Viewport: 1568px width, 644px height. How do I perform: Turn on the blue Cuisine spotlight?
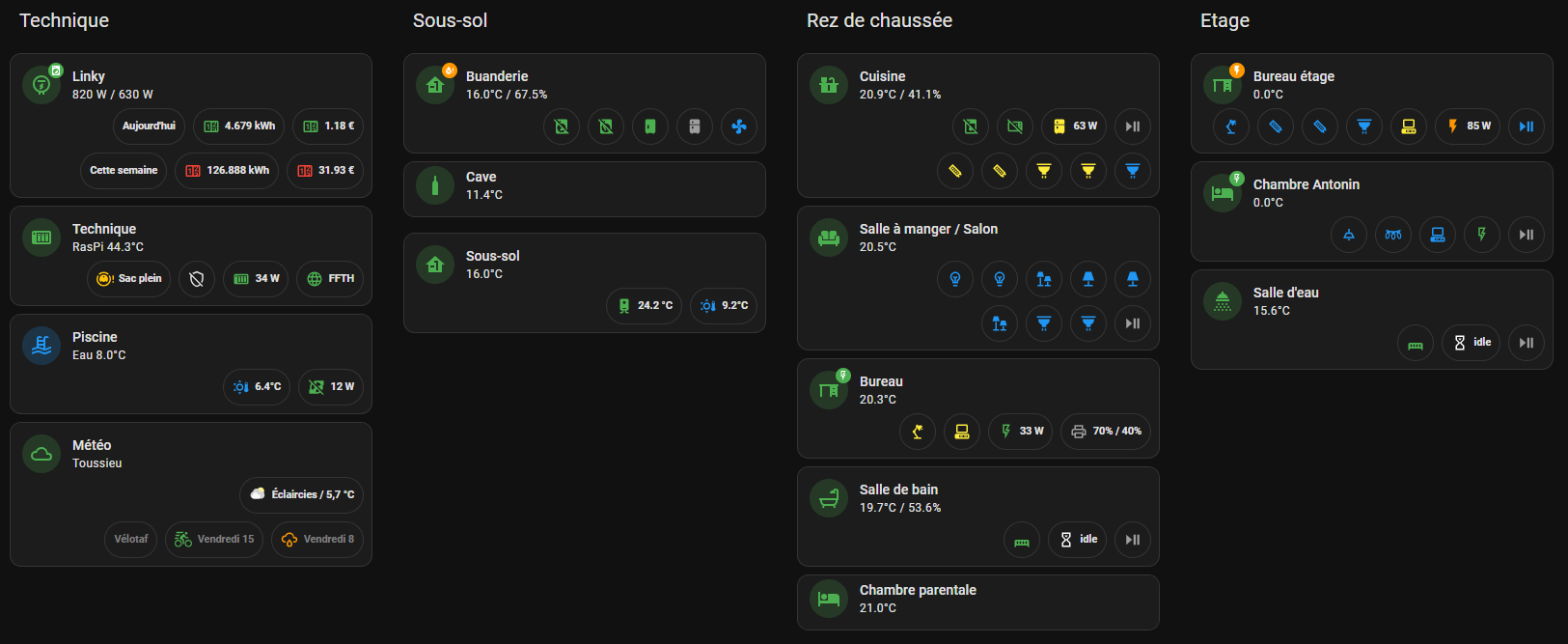coord(1132,171)
